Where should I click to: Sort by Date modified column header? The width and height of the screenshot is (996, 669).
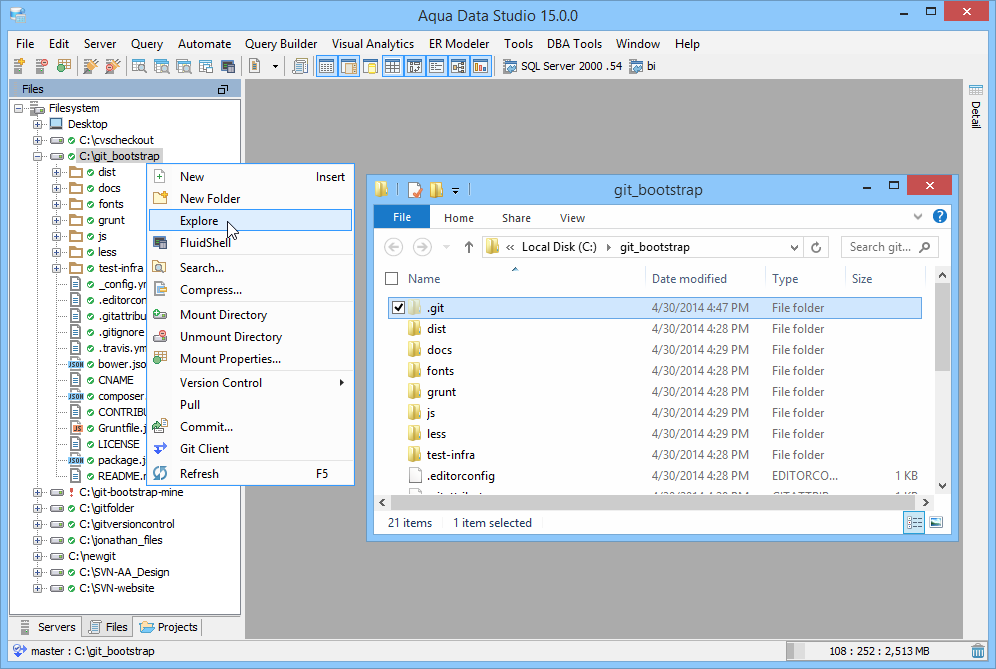689,279
